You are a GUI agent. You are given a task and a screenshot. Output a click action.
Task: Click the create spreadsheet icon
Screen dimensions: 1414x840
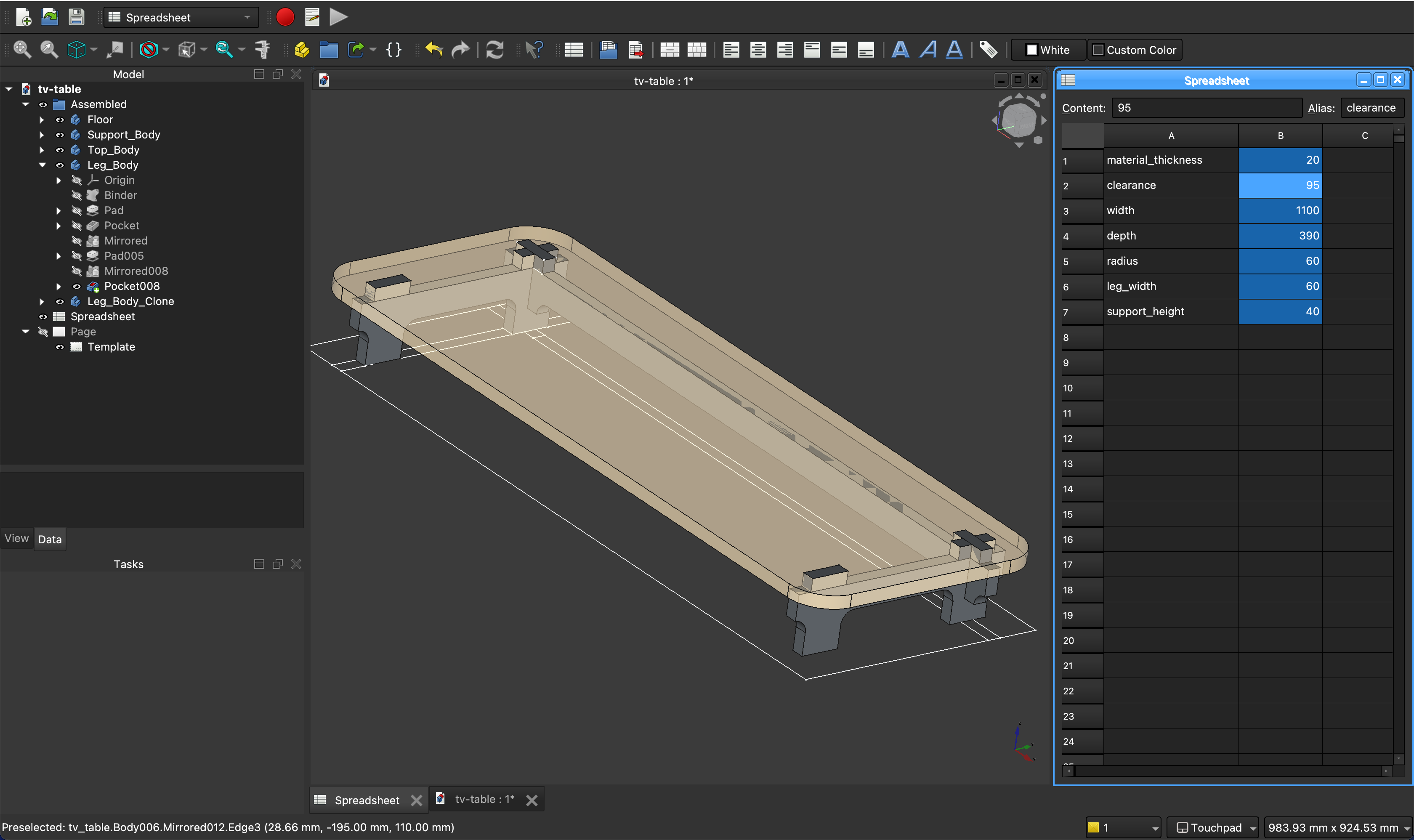(574, 50)
